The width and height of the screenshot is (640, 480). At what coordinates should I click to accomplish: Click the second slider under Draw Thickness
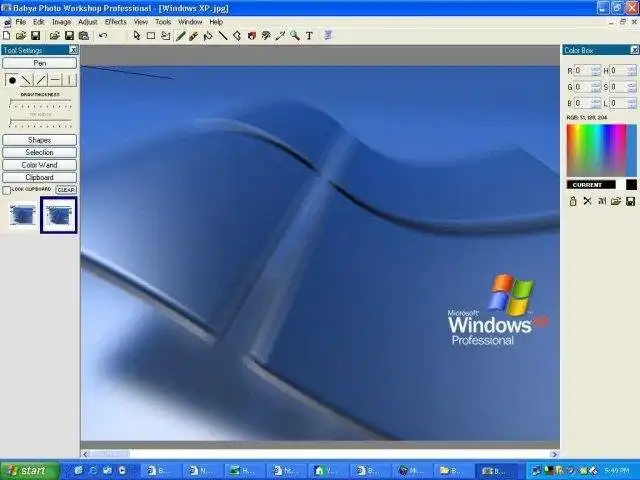[40, 122]
